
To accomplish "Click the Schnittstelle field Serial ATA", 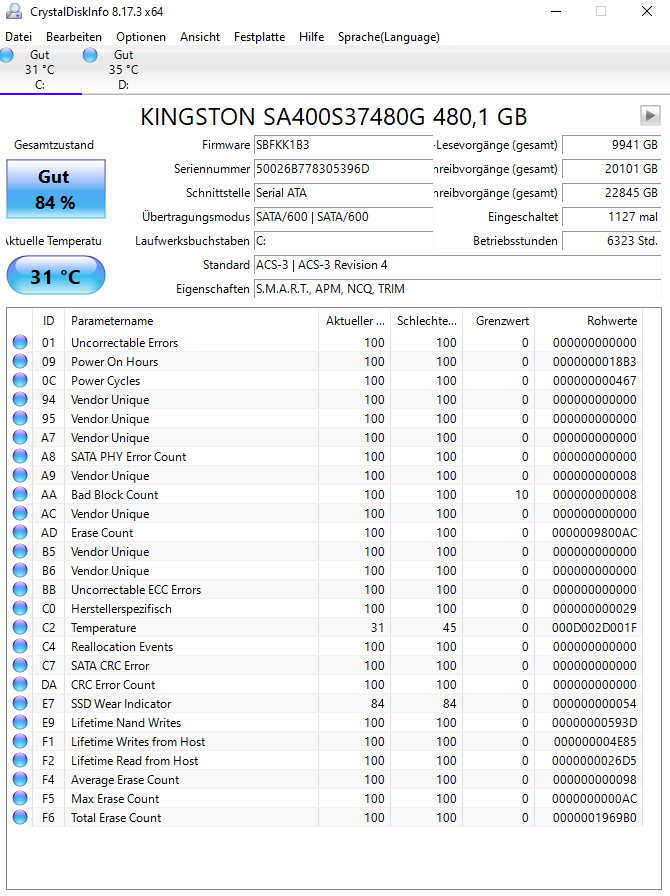I will point(343,193).
